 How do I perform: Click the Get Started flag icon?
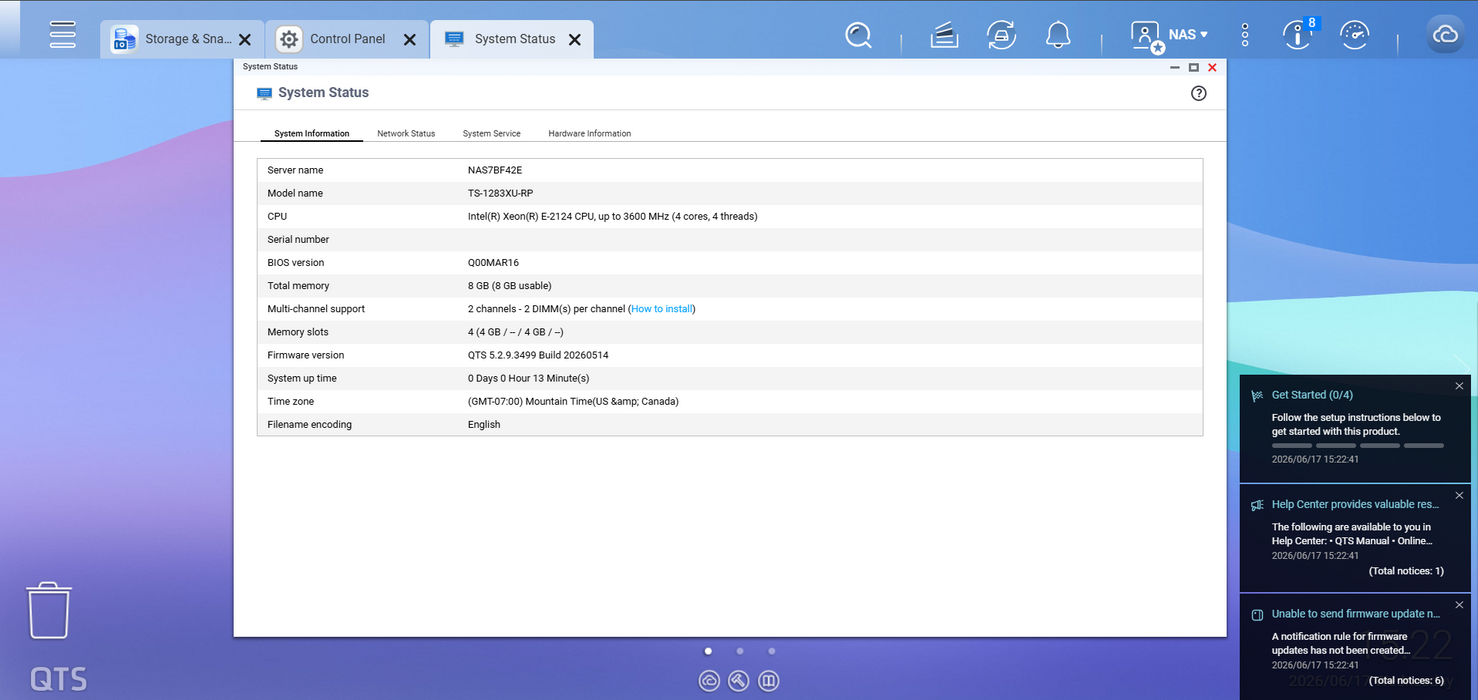coord(1257,395)
